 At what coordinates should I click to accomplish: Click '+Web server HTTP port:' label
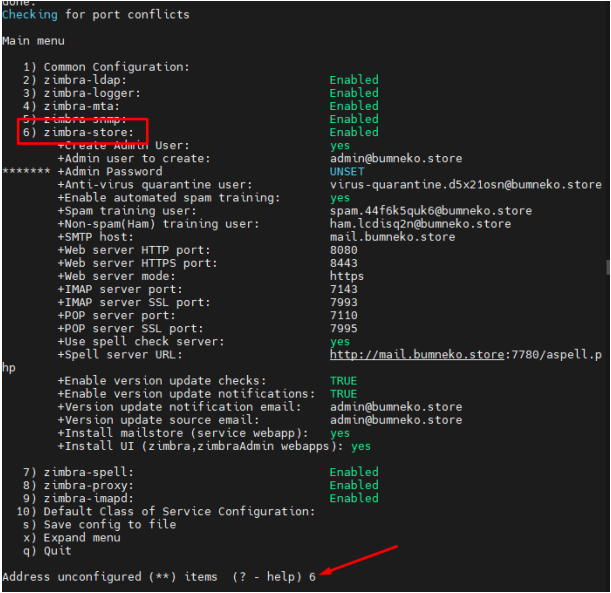[134, 250]
